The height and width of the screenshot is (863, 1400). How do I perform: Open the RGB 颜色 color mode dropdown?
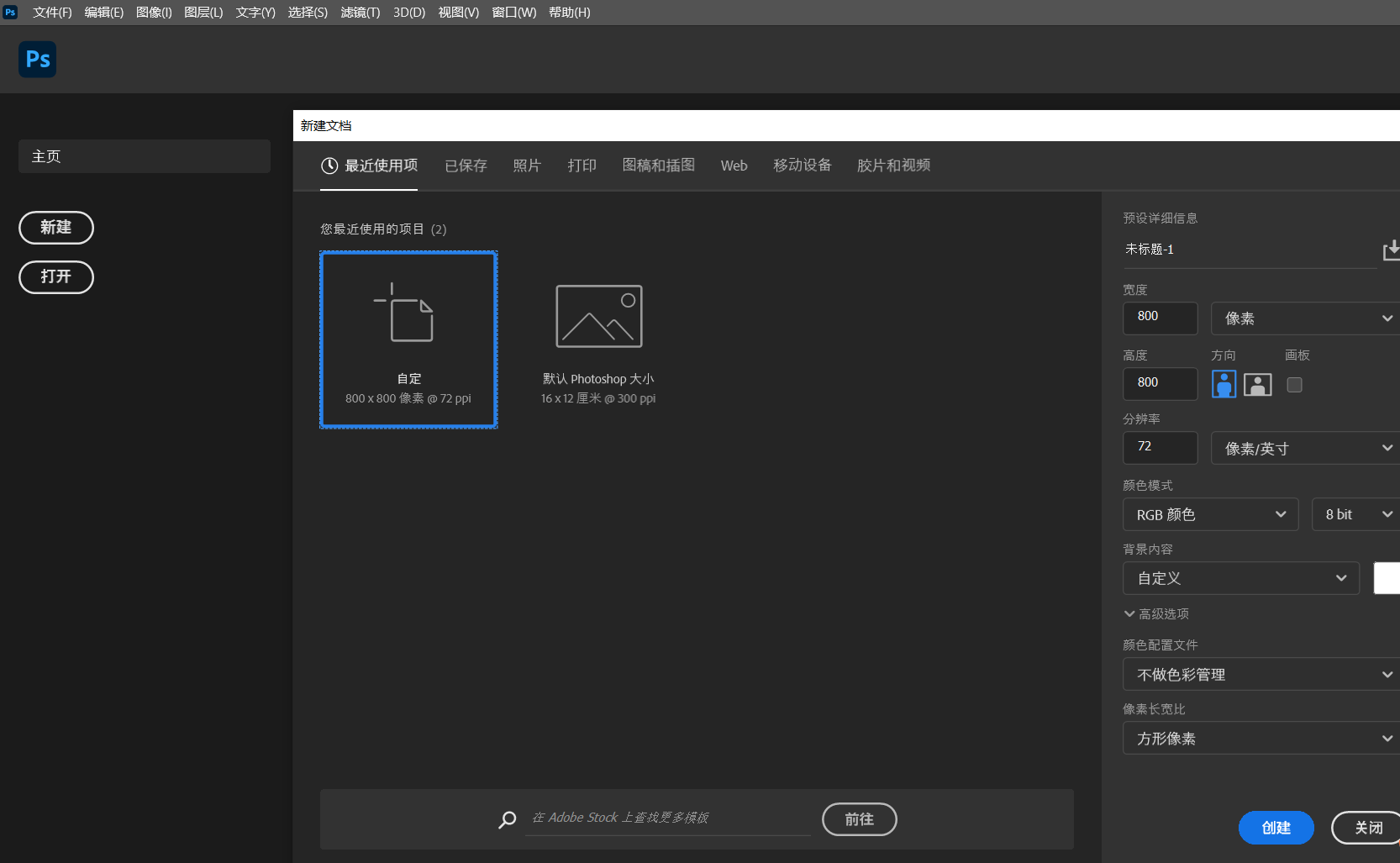(x=1210, y=514)
